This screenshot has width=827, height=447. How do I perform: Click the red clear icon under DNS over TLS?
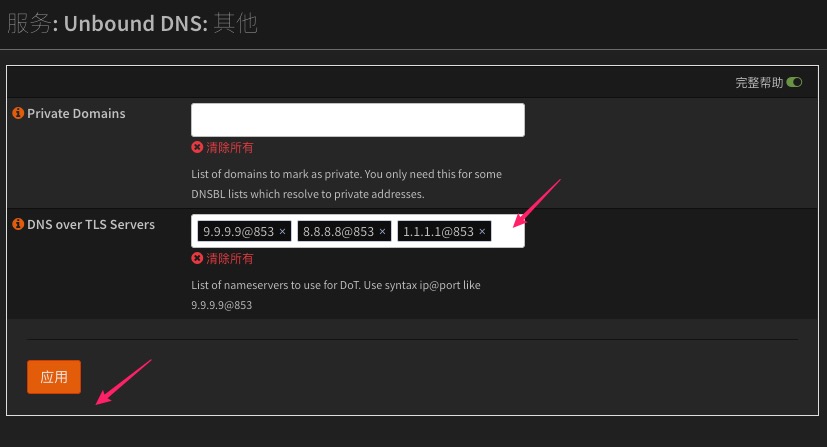pyautogui.click(x=197, y=259)
